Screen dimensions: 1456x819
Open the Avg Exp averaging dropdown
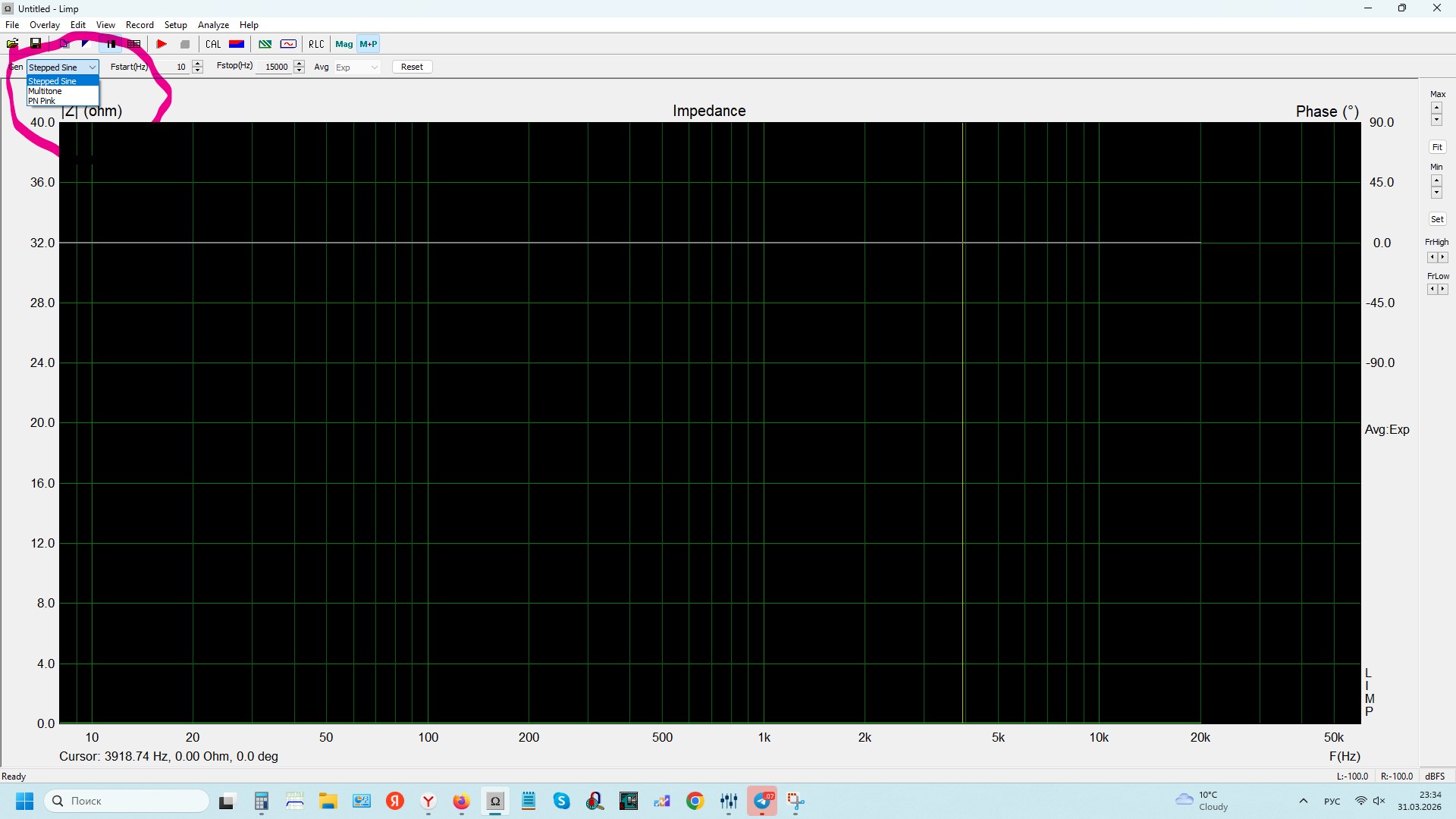point(357,67)
